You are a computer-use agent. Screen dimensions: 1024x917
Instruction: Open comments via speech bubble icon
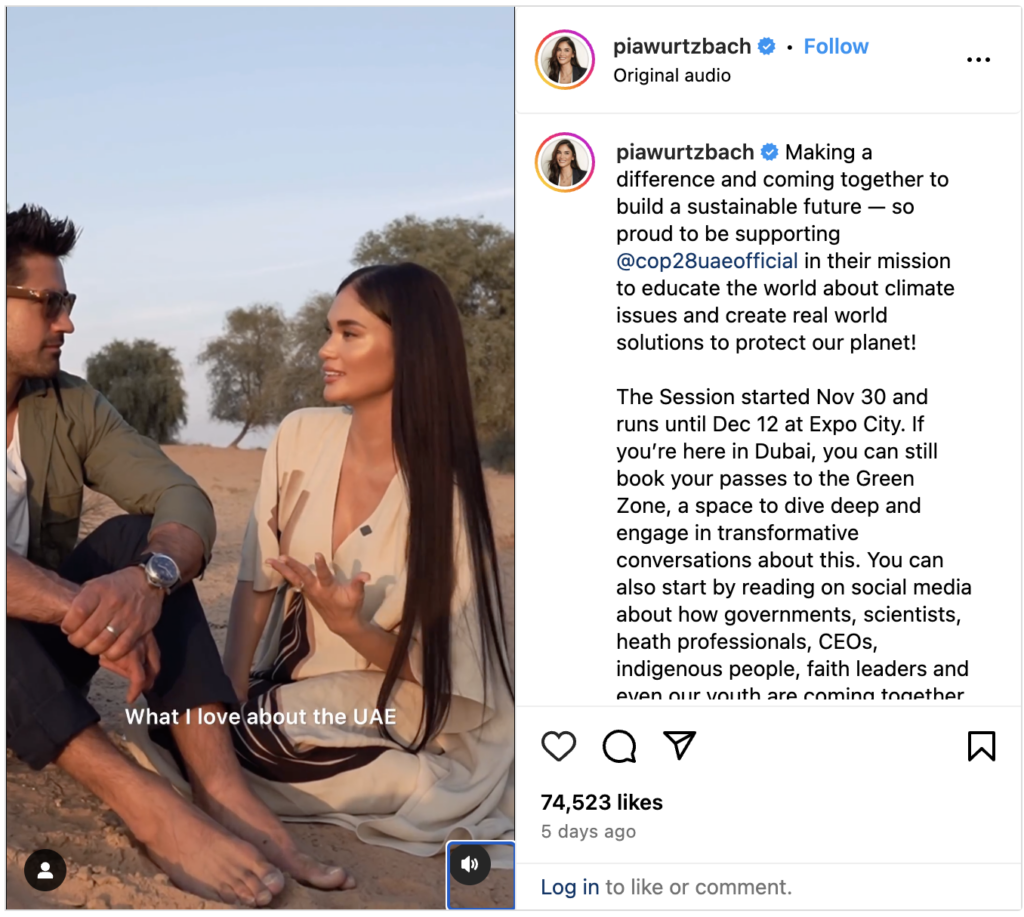pos(619,746)
